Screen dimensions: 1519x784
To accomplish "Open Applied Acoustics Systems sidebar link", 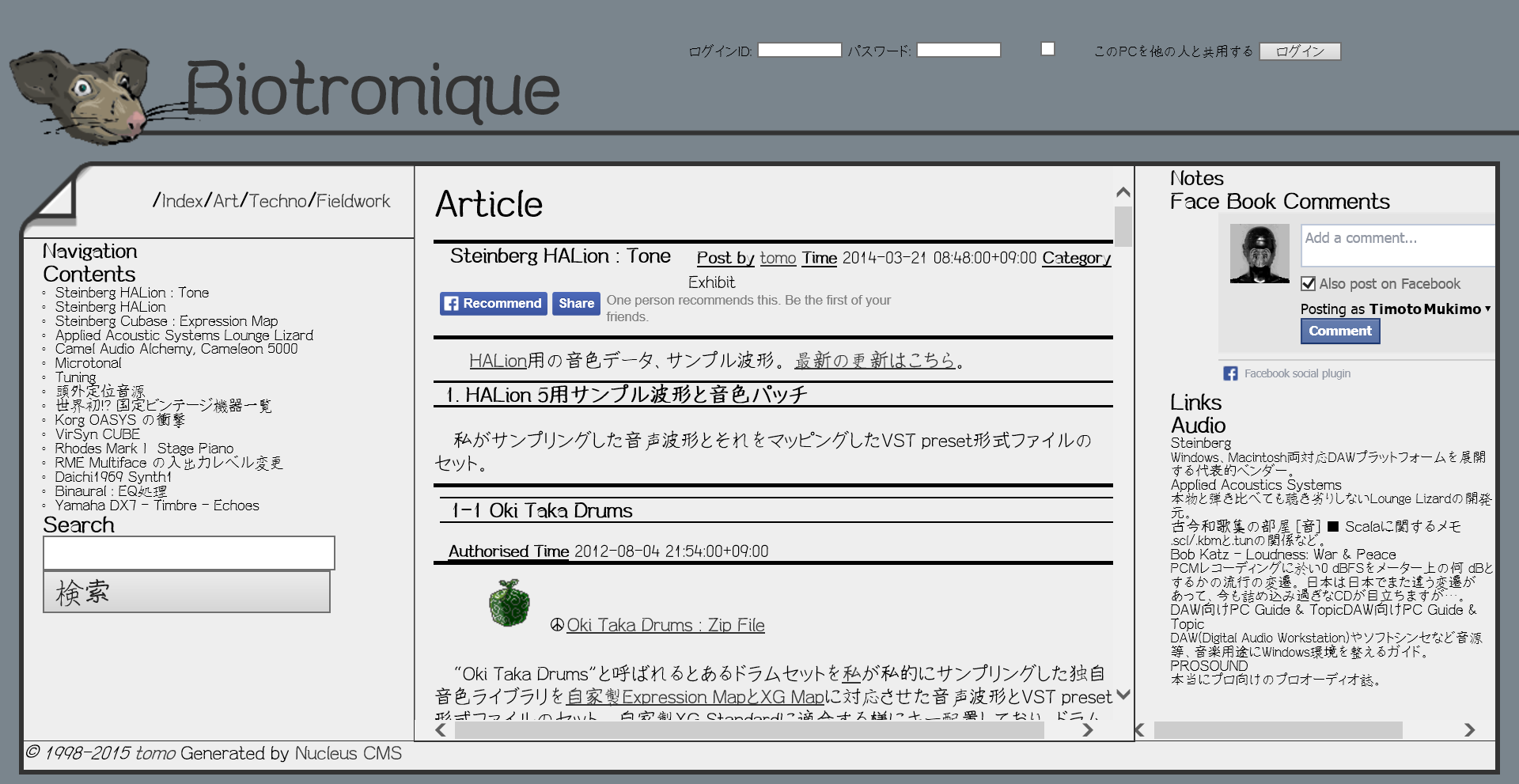I will [1256, 485].
